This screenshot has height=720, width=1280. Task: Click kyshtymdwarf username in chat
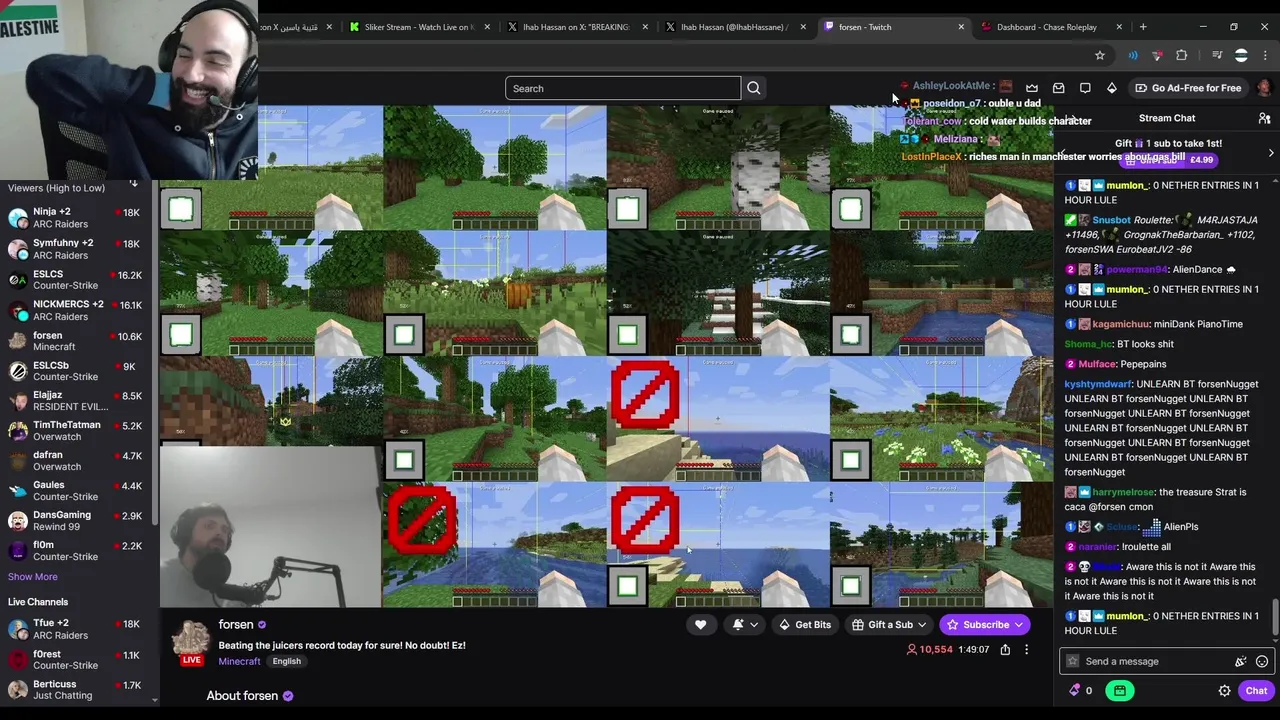point(1098,384)
